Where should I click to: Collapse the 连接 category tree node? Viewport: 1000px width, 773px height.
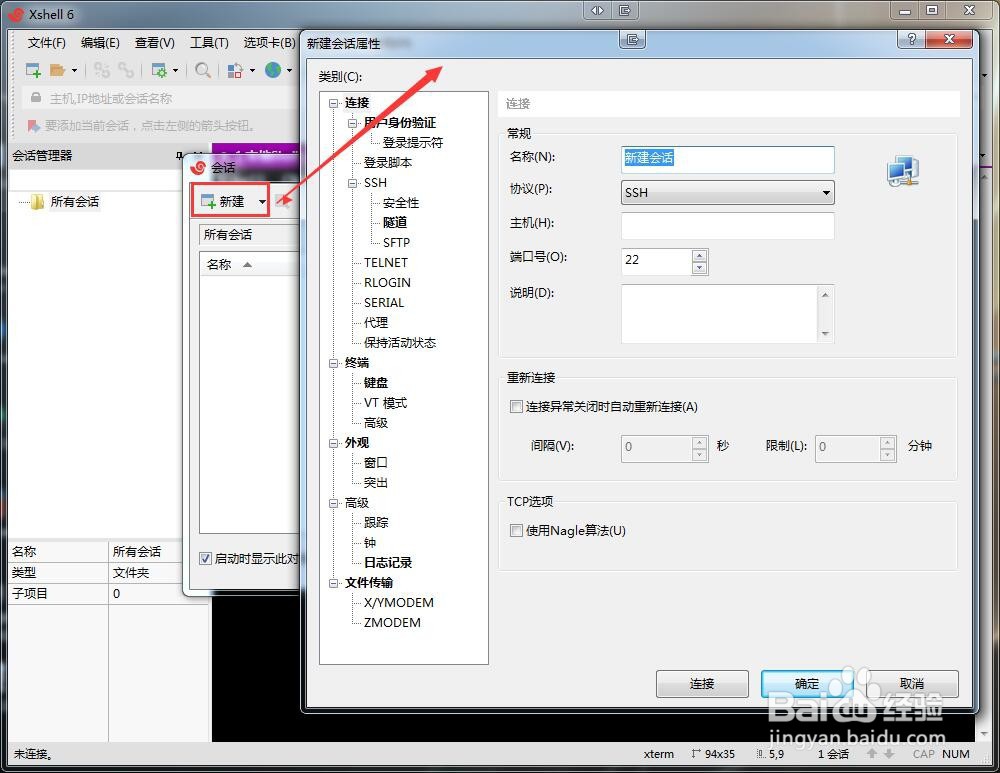pyautogui.click(x=334, y=103)
